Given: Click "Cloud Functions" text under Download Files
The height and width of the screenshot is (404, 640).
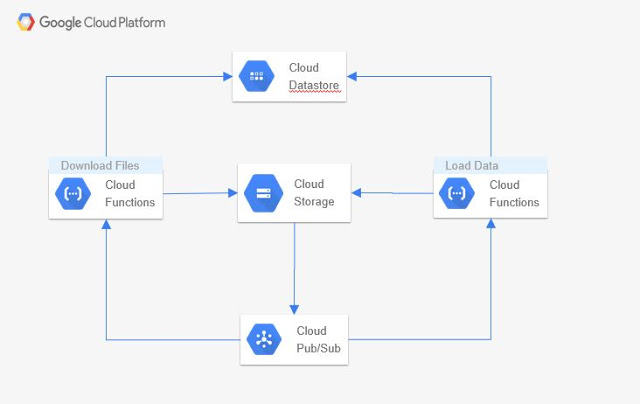Looking at the screenshot, I should point(130,193).
